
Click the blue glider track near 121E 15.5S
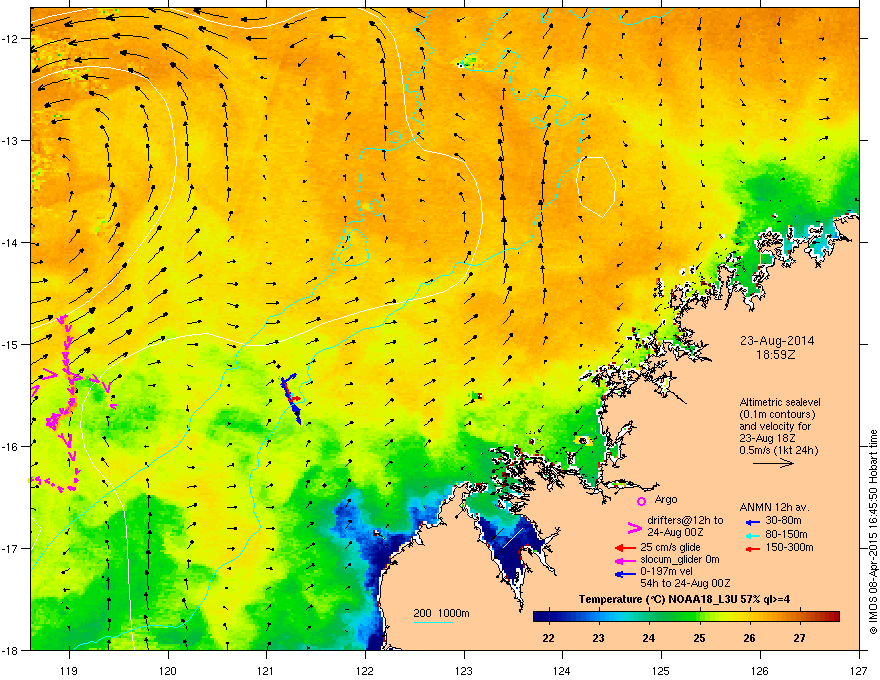291,400
